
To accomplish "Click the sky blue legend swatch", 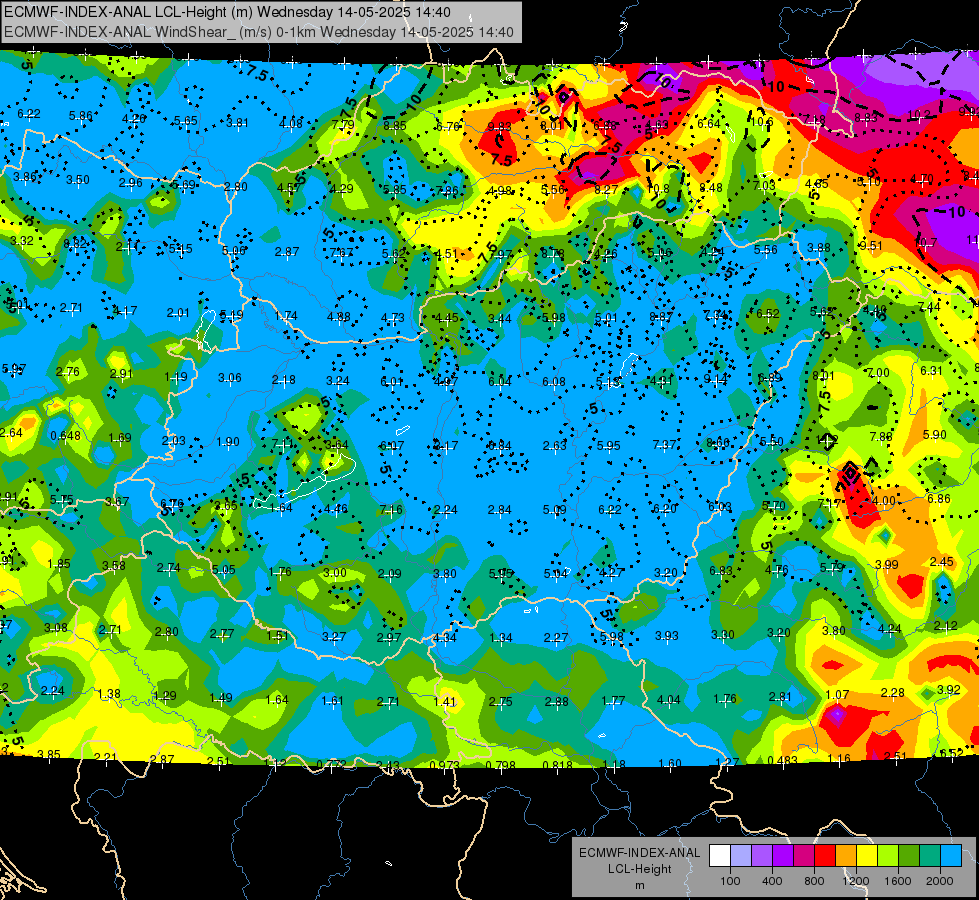I will pyautogui.click(x=952, y=856).
